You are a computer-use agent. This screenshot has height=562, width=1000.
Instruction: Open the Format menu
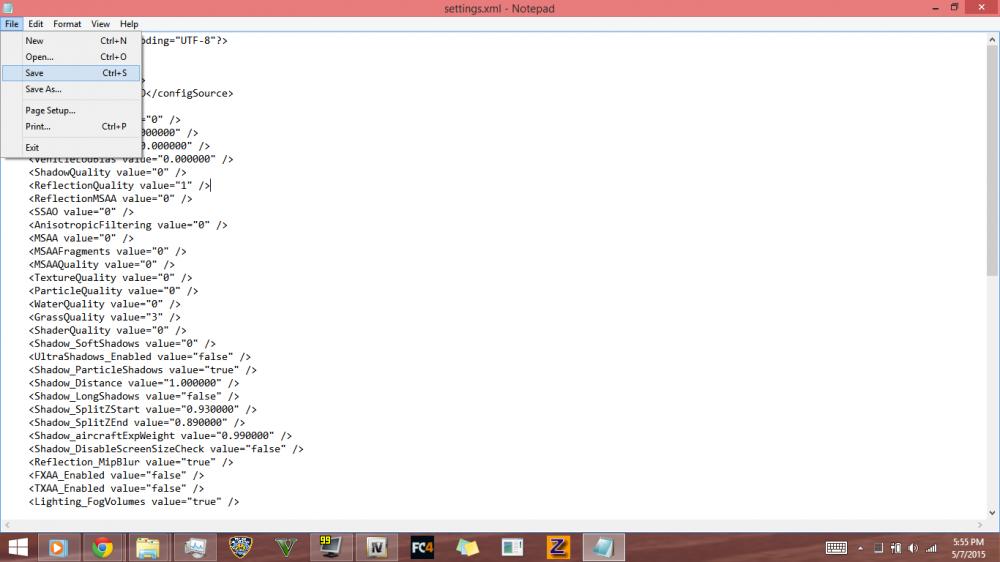[67, 24]
